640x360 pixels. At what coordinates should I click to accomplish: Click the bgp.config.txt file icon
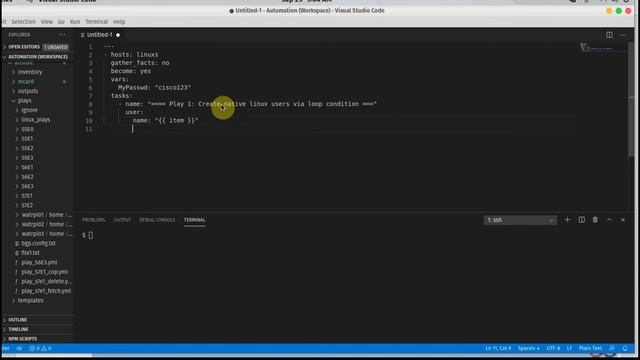[x=17, y=243]
